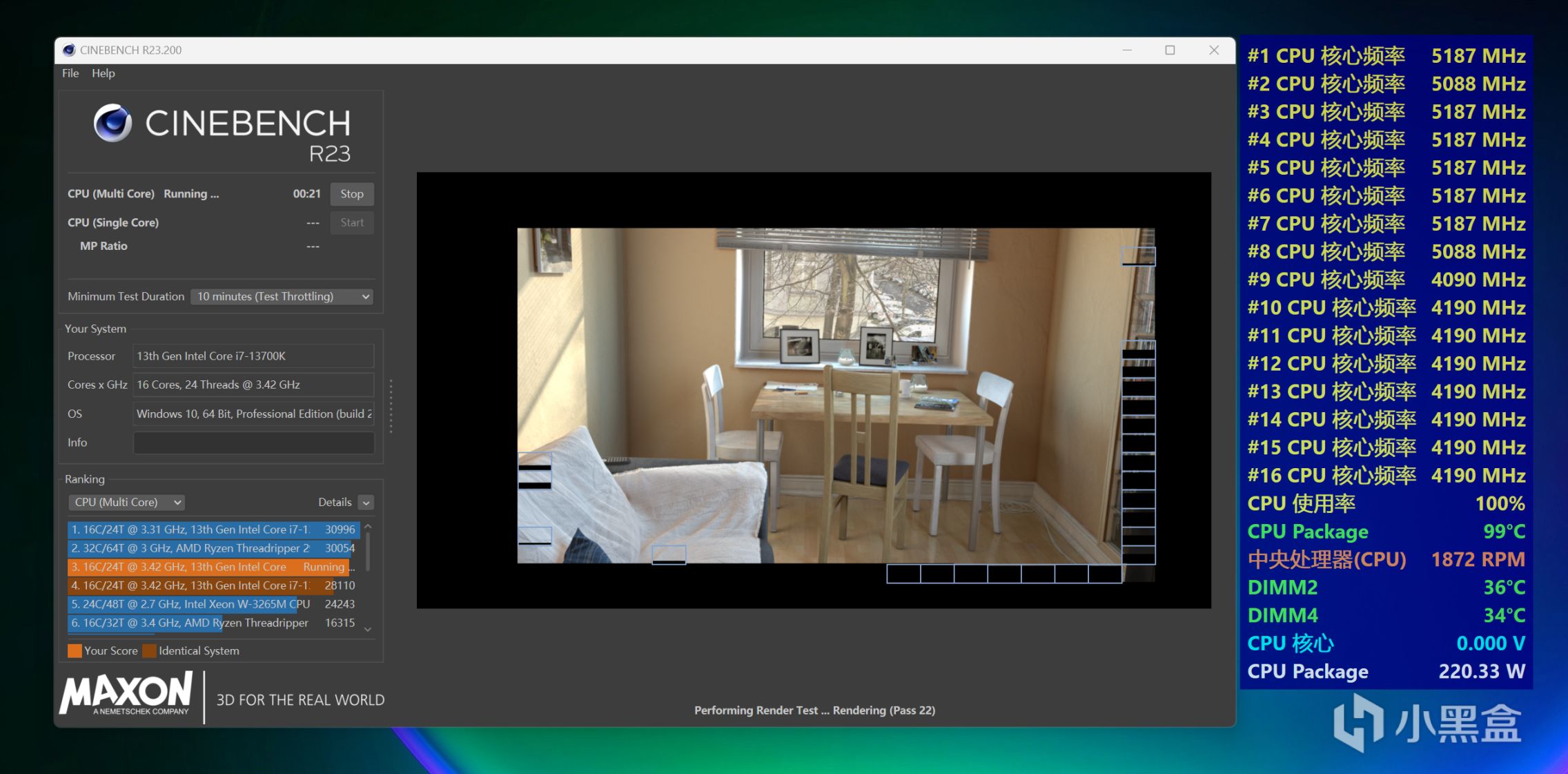The height and width of the screenshot is (774, 1568).
Task: Minimize the Cinebench window
Action: [x=1127, y=50]
